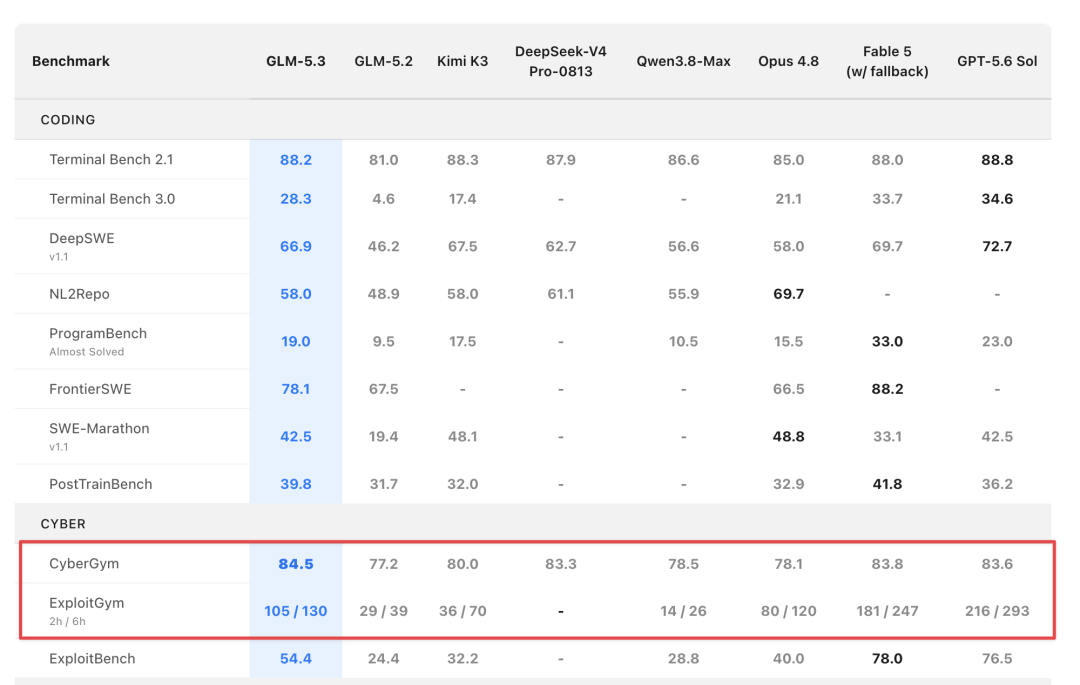This screenshot has width=1080, height=685.
Task: Select DeepSeek-V4 CyberGym score 83.3
Action: (561, 564)
